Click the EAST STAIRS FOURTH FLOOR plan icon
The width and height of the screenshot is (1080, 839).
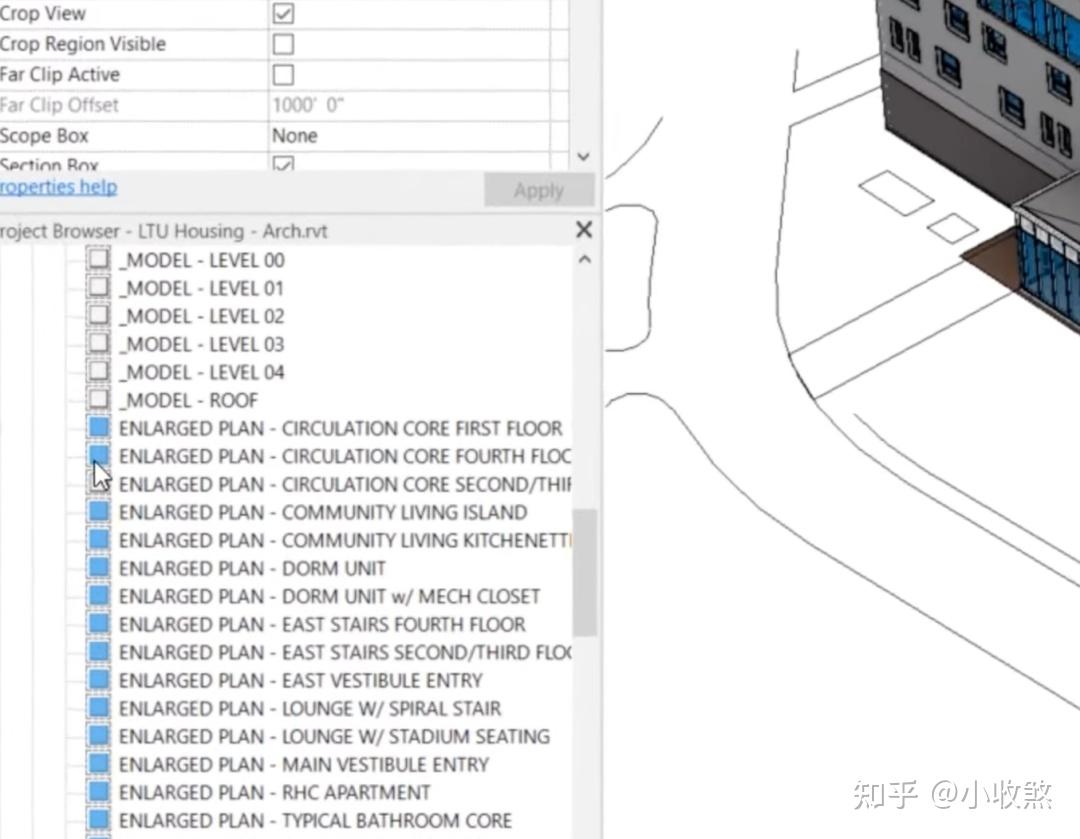point(97,623)
